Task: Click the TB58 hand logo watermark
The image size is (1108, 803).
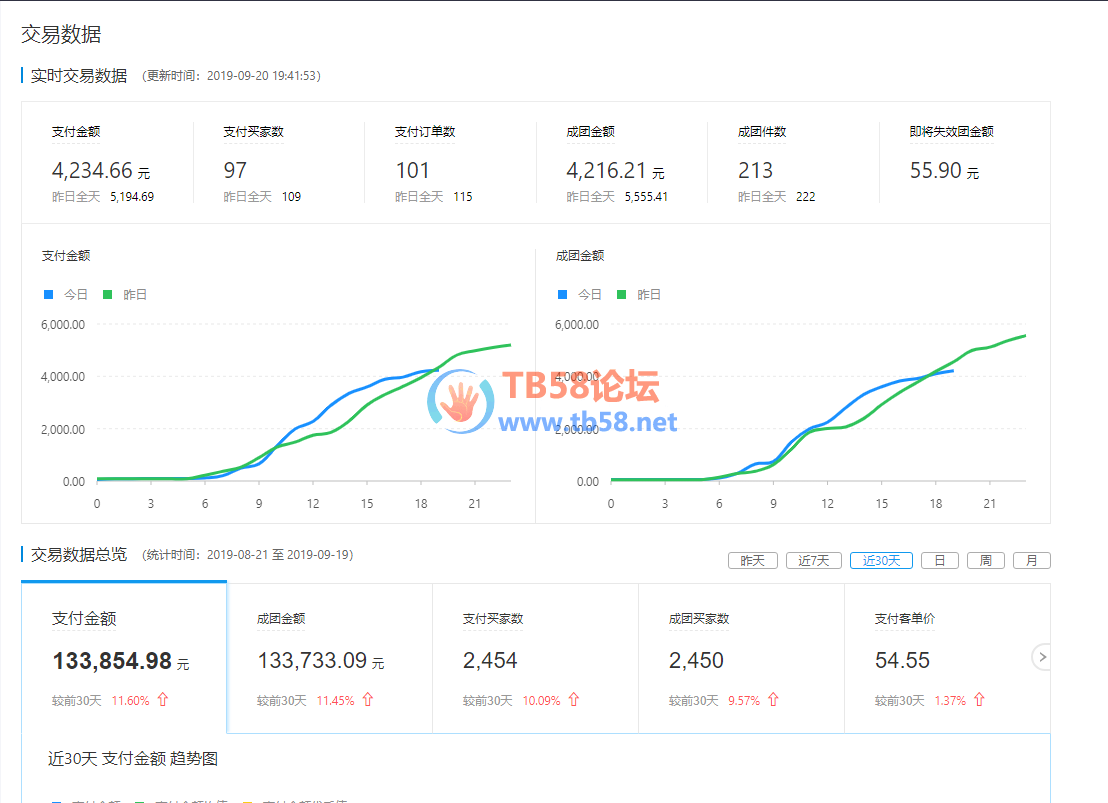Action: point(461,402)
